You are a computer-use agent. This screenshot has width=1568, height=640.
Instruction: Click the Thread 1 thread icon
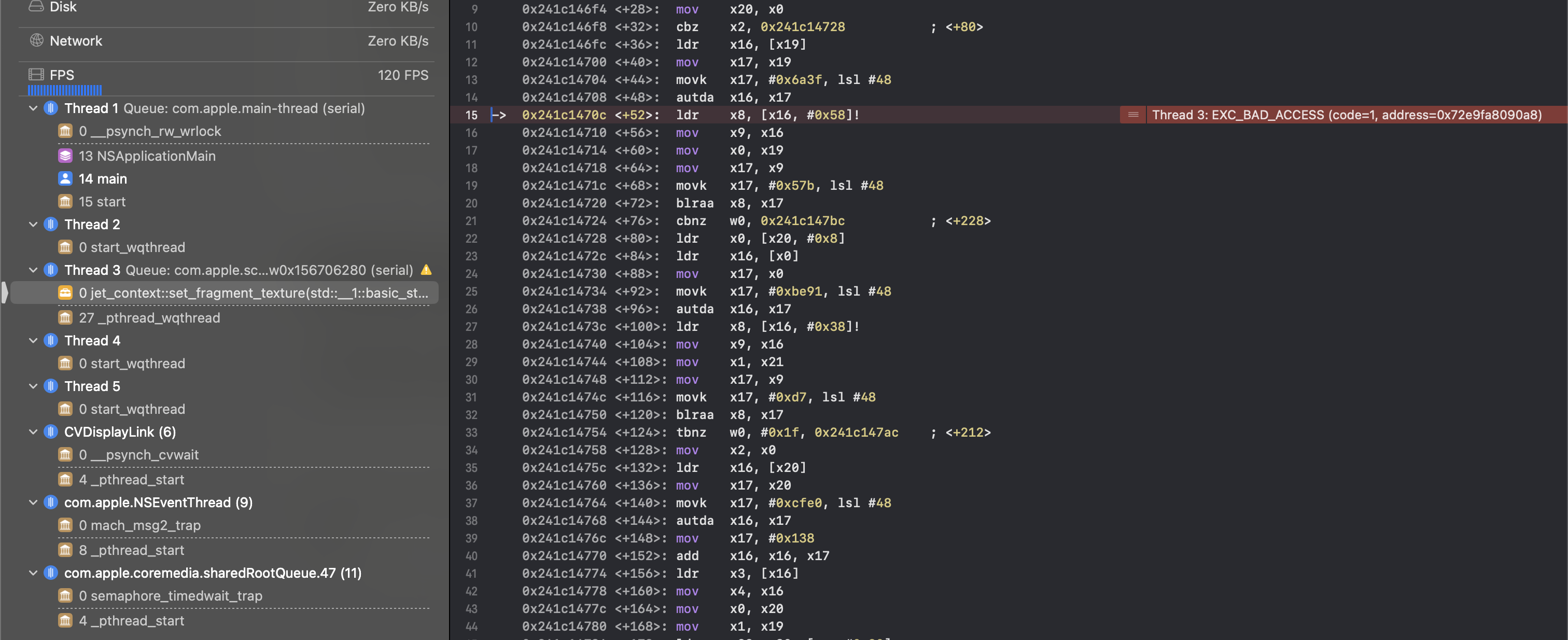point(51,108)
